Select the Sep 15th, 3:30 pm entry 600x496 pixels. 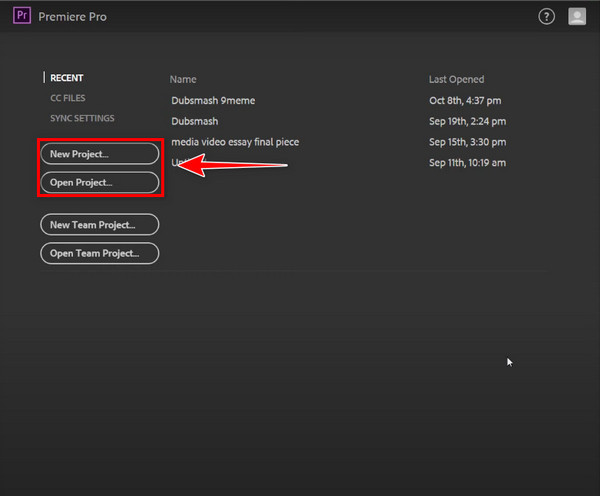coord(468,142)
